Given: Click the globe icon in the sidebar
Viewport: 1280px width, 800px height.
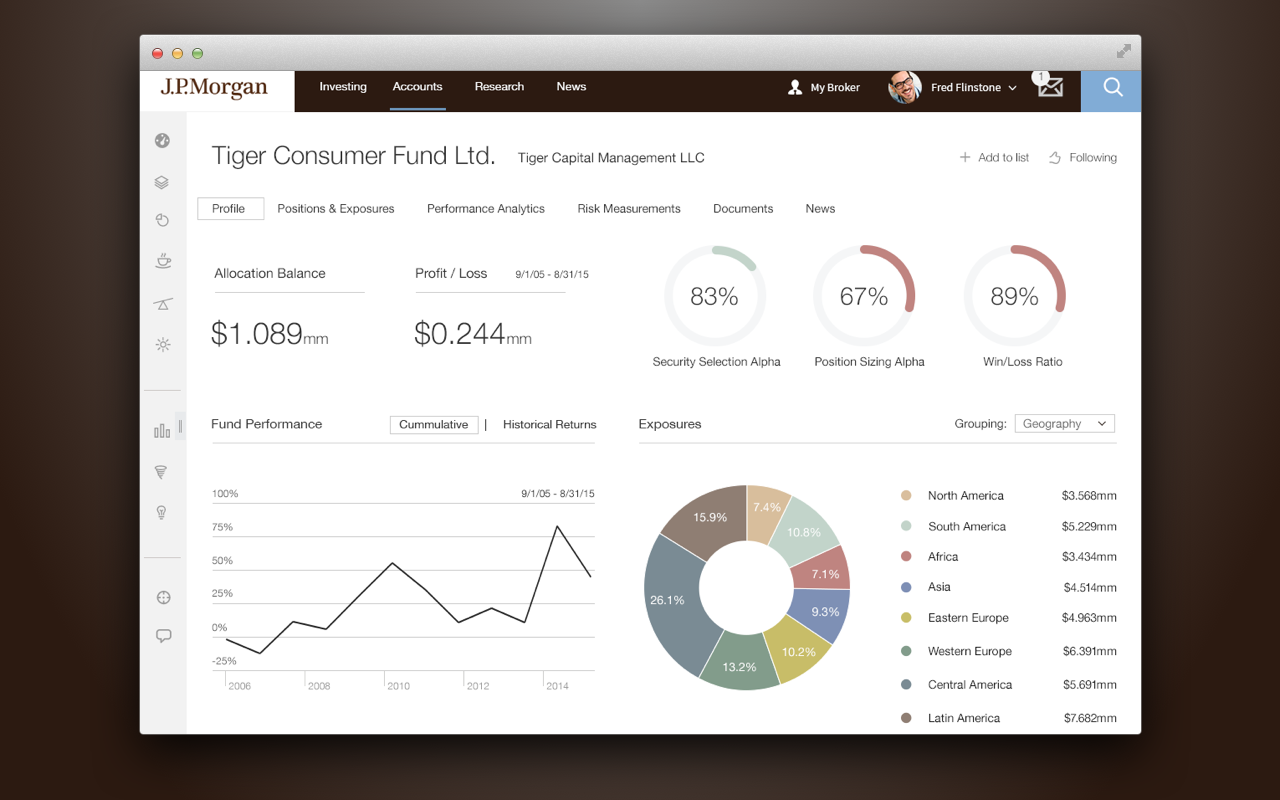Looking at the screenshot, I should (x=162, y=141).
